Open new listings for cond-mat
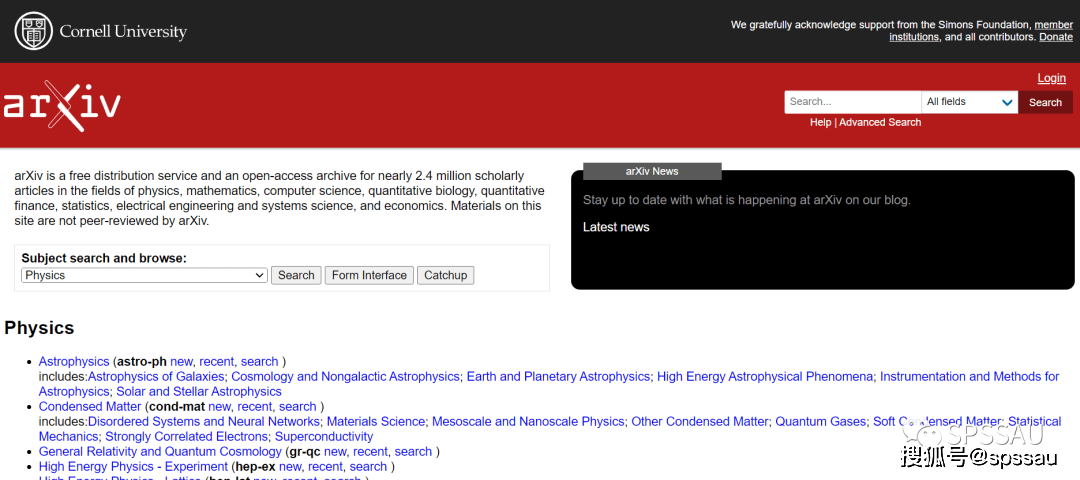This screenshot has width=1080, height=480. [x=219, y=406]
